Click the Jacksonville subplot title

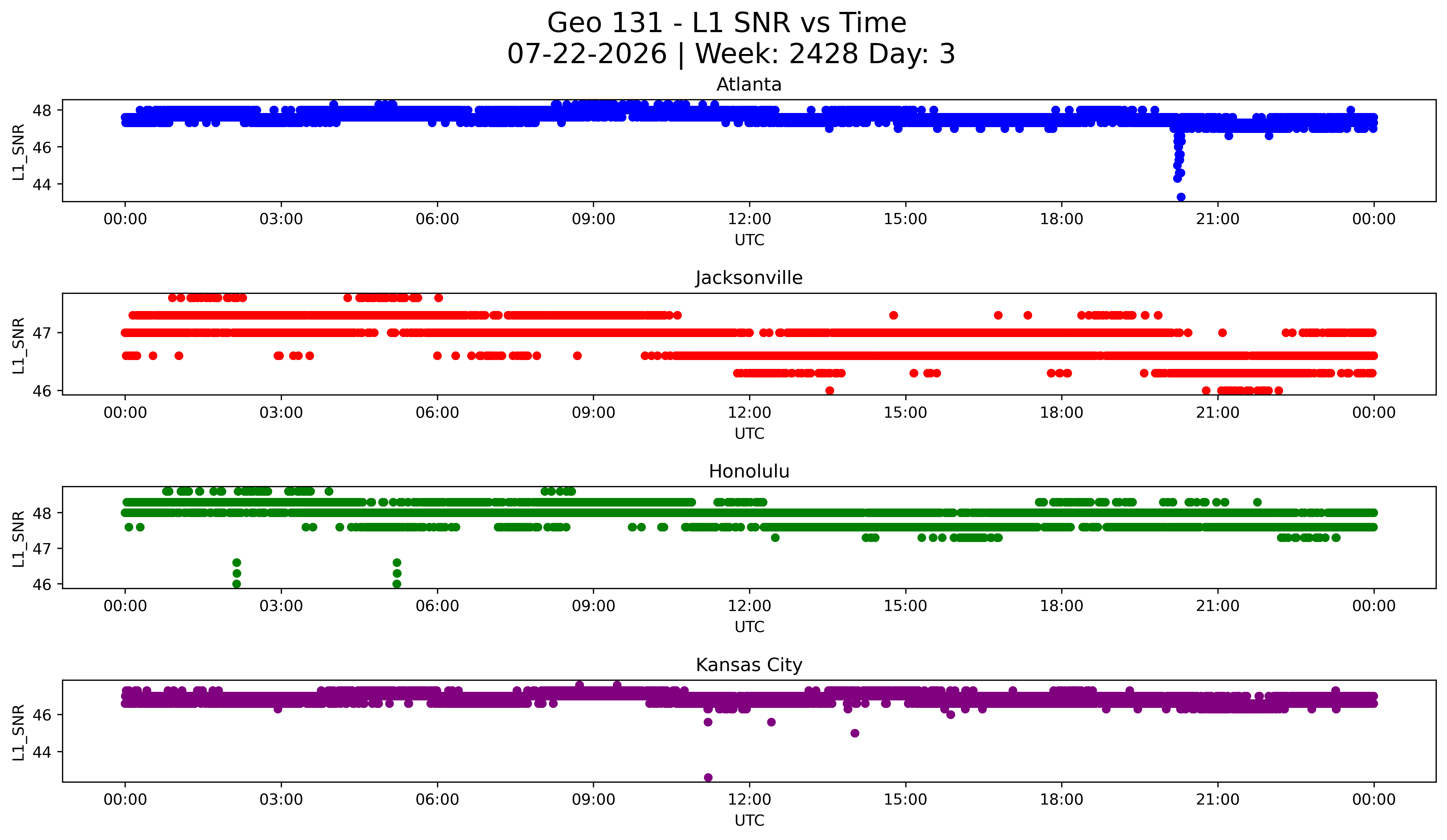point(749,278)
